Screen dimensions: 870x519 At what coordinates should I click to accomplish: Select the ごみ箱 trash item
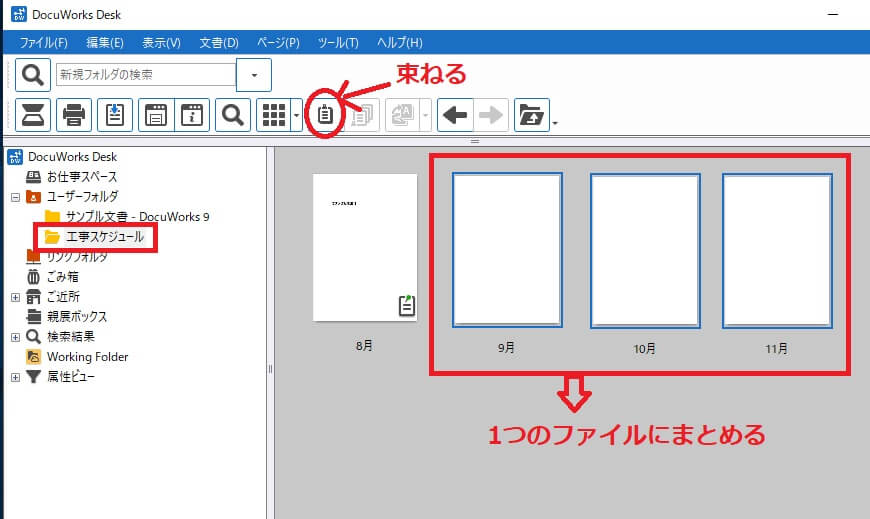61,277
